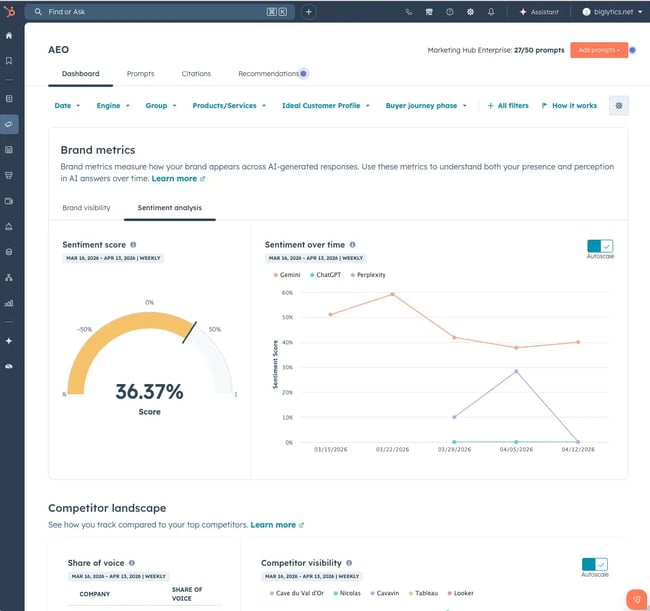Image resolution: width=650 pixels, height=611 pixels.
Task: Open the database icon in sidebar
Action: [9, 252]
